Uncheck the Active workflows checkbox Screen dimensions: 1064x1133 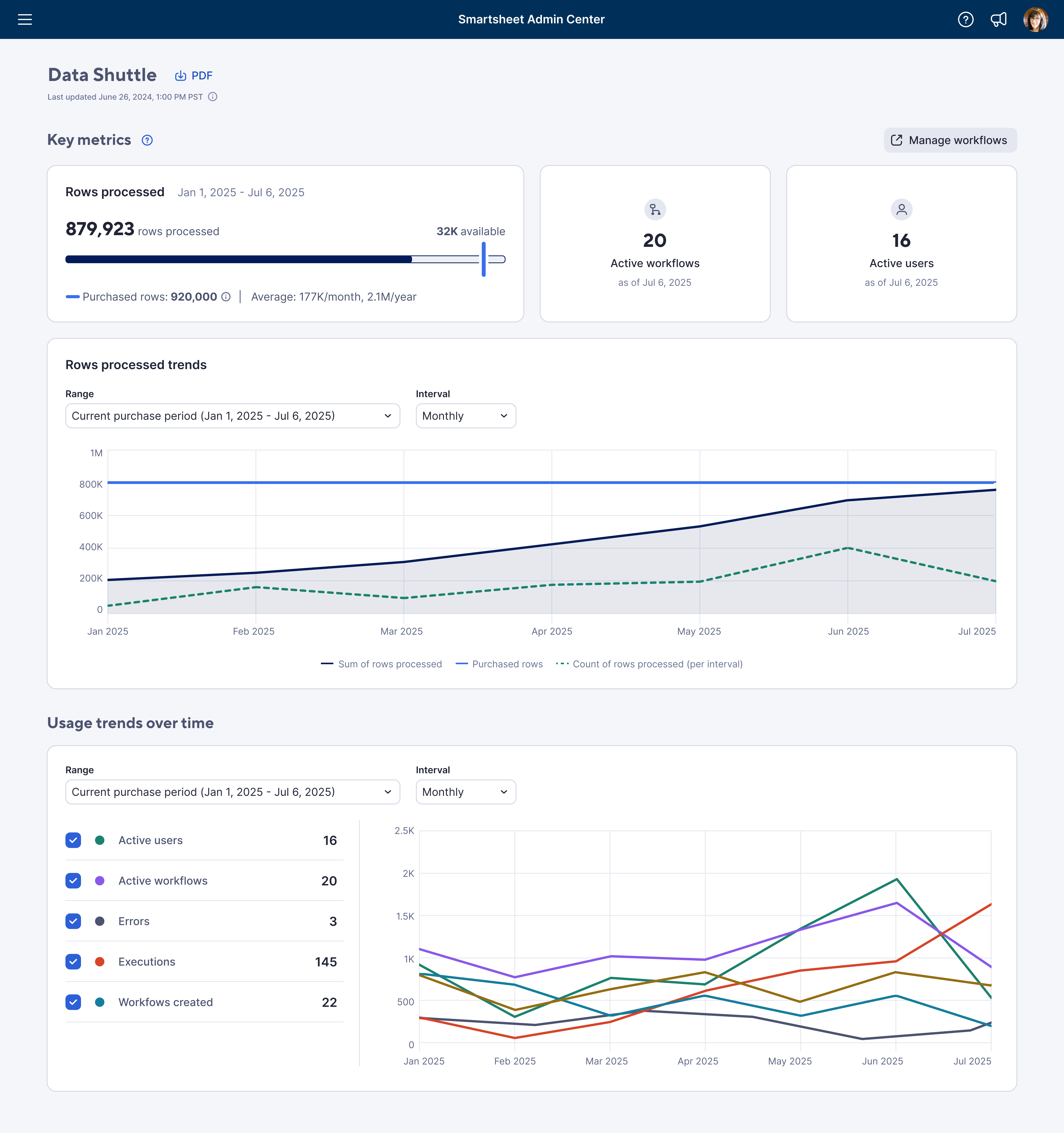pyautogui.click(x=73, y=881)
